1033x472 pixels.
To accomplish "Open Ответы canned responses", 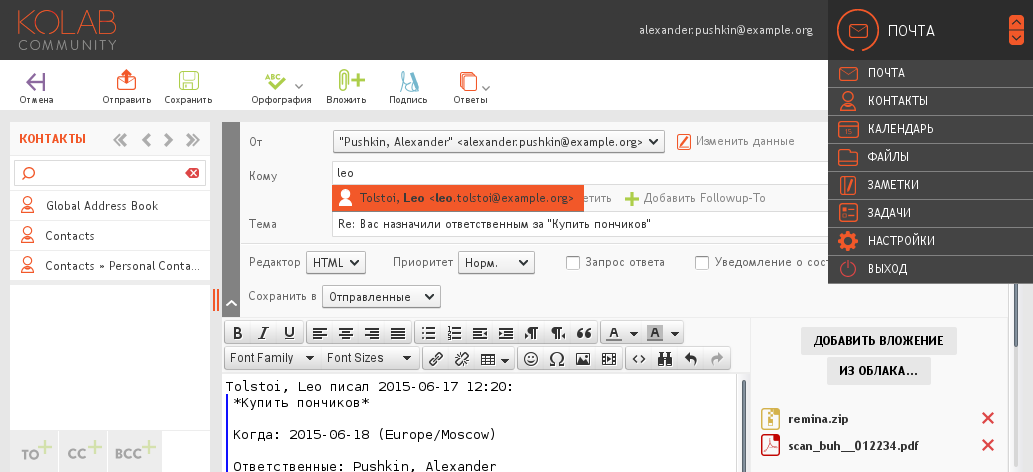I will 469,88.
